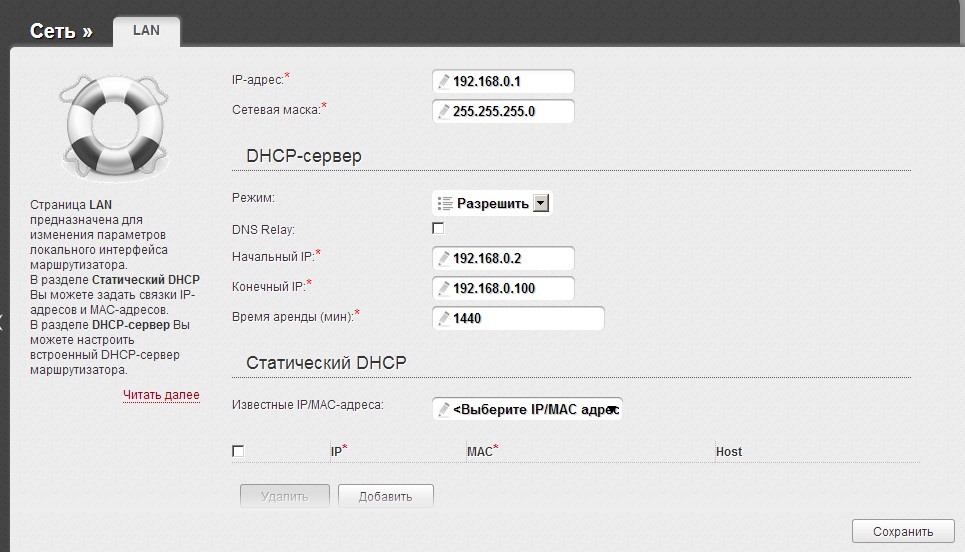Click the DNS Relay label
This screenshot has height=552, width=965.
(x=263, y=230)
